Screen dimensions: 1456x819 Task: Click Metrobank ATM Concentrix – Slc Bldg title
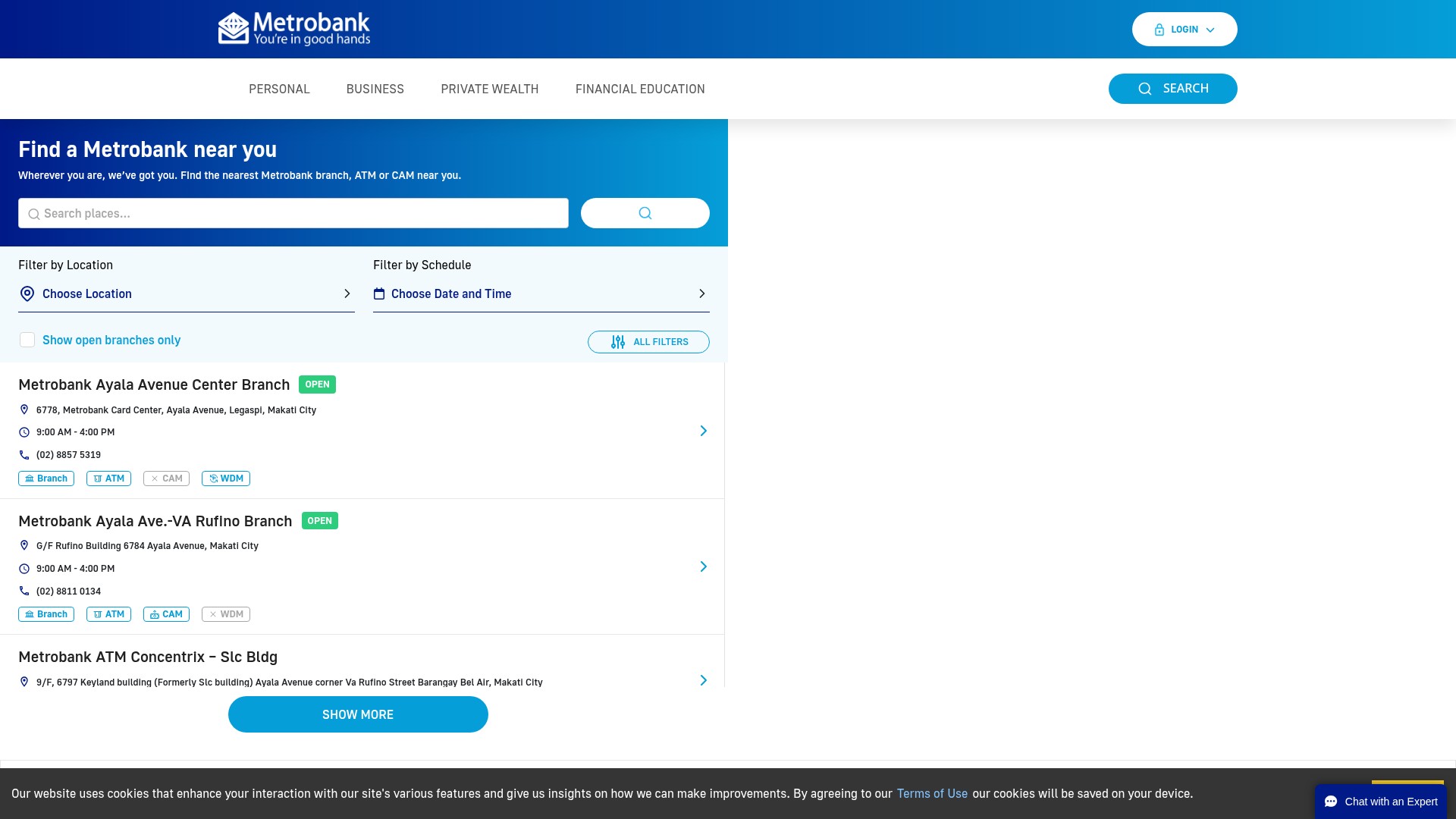pyautogui.click(x=148, y=657)
